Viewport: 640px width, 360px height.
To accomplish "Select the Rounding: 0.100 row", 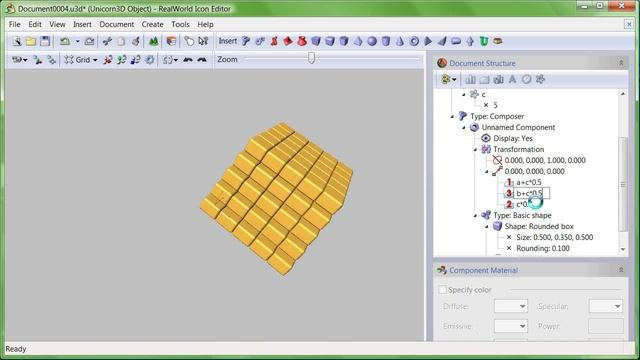I will click(x=543, y=249).
